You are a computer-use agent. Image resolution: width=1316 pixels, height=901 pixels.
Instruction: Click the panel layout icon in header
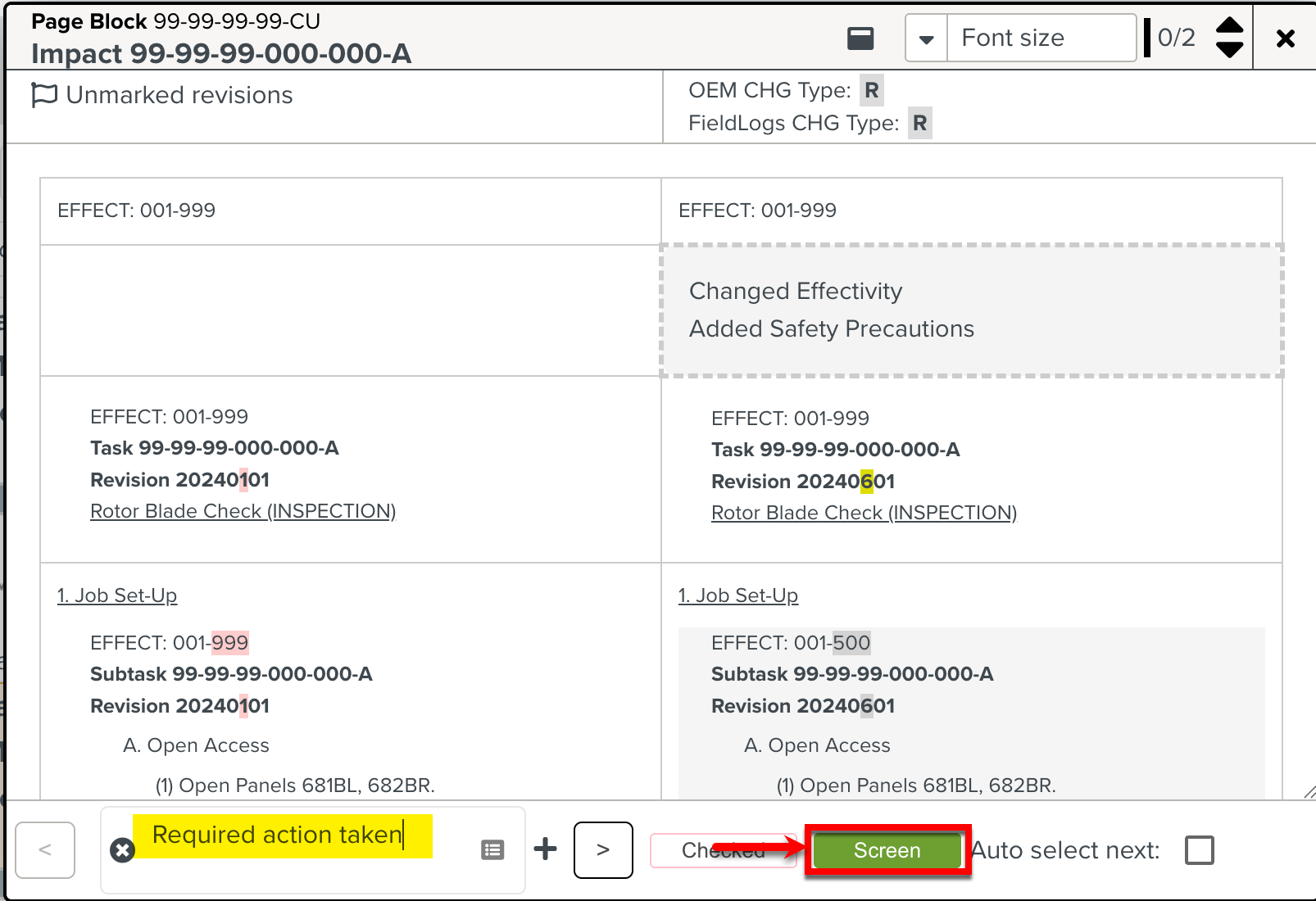tap(860, 38)
